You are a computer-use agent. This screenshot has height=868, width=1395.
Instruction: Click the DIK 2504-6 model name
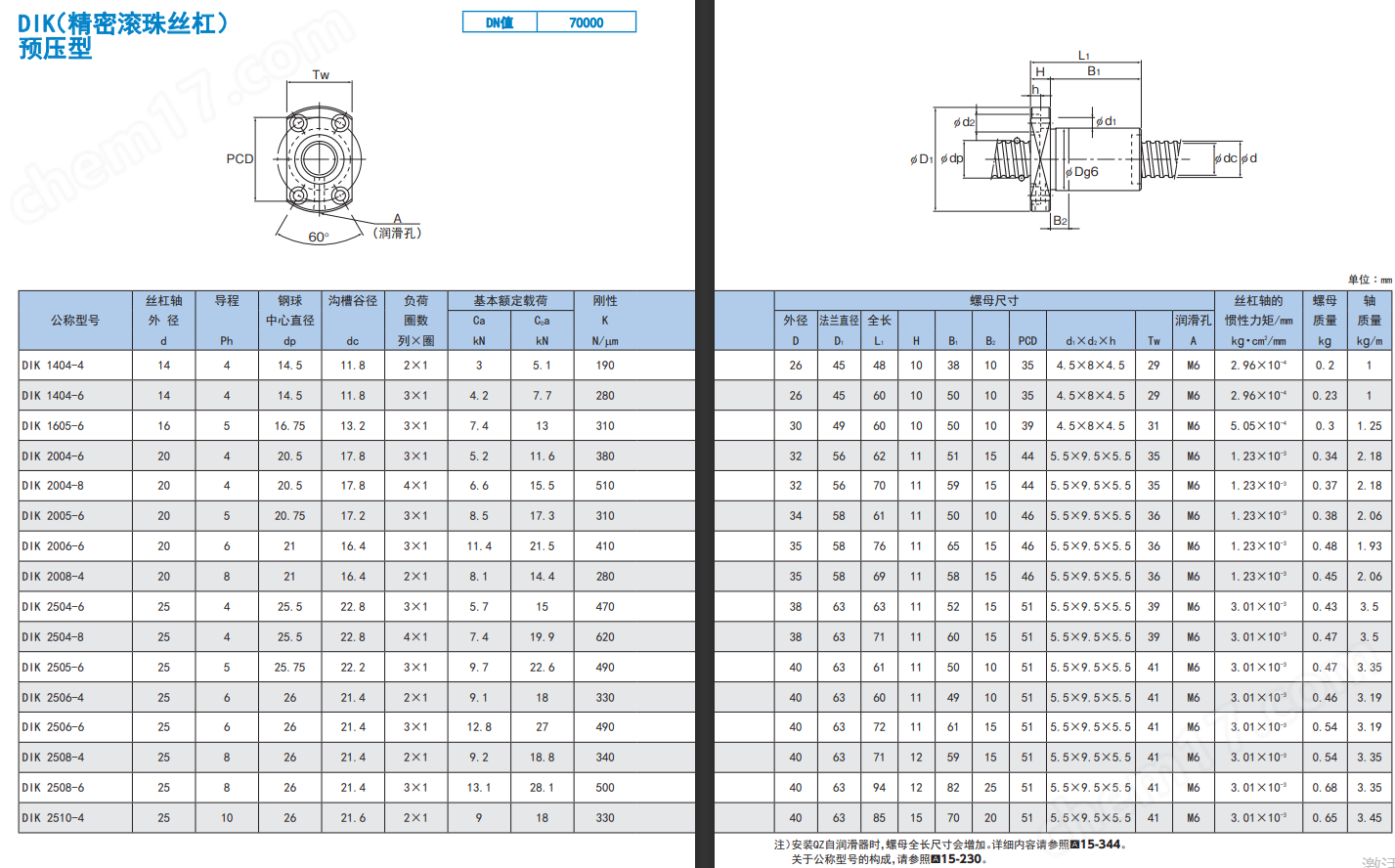pyautogui.click(x=53, y=607)
